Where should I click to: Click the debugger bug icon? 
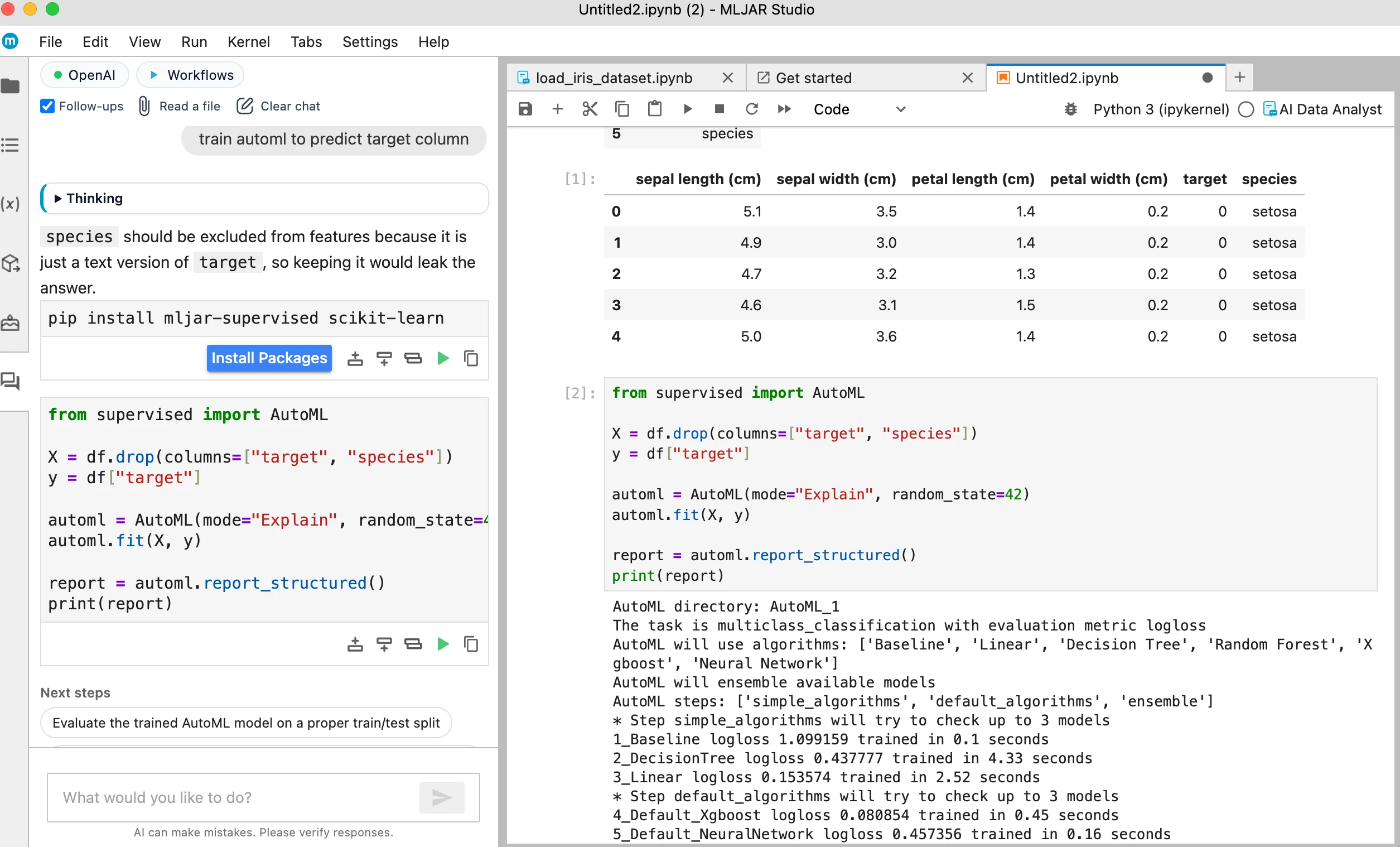pos(1070,109)
